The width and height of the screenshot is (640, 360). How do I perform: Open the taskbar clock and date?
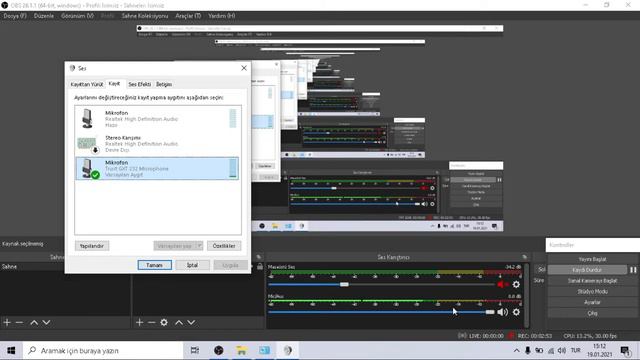(599, 351)
